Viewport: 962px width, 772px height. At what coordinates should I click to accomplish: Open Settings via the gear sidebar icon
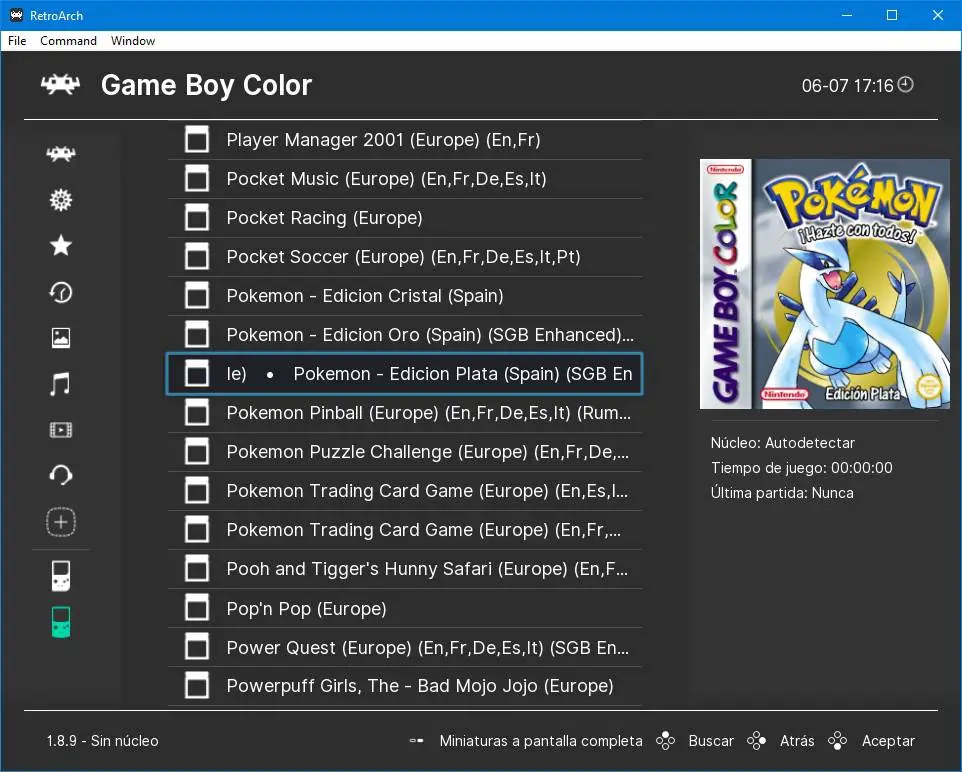point(61,200)
